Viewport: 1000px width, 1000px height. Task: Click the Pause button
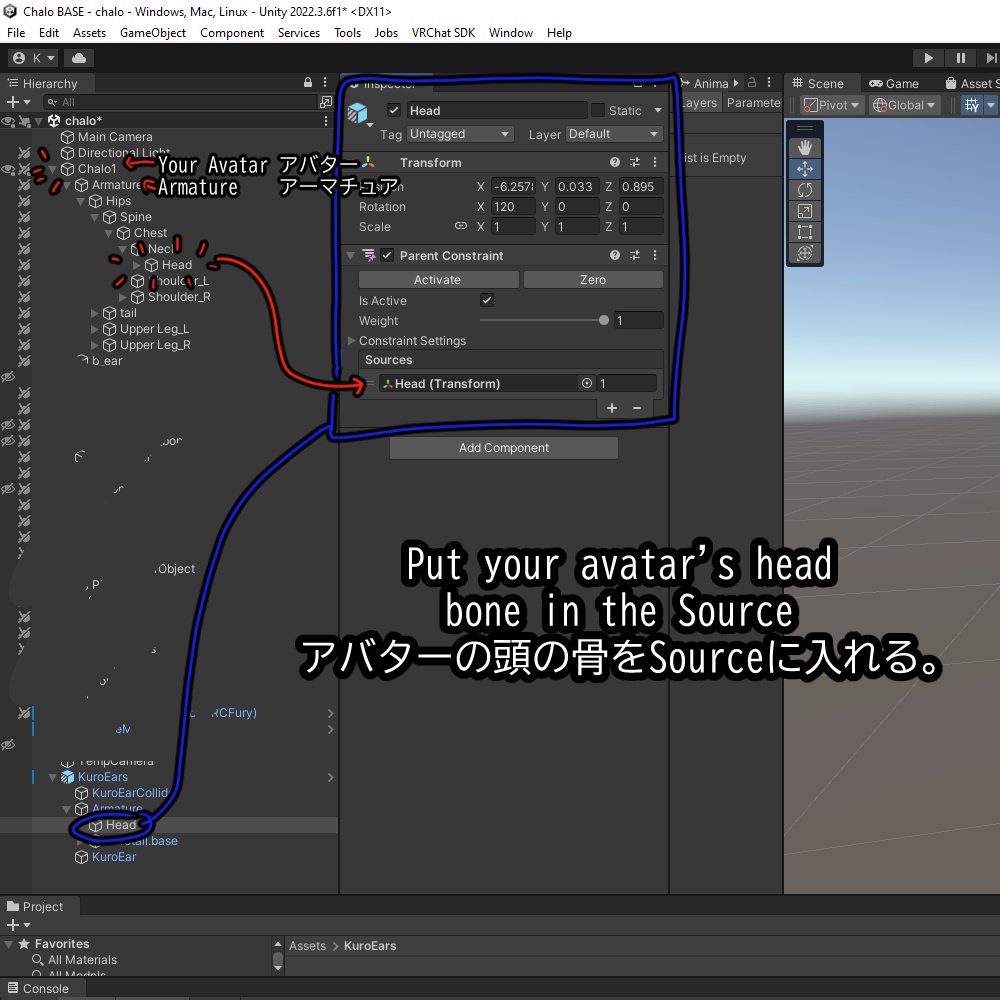960,58
